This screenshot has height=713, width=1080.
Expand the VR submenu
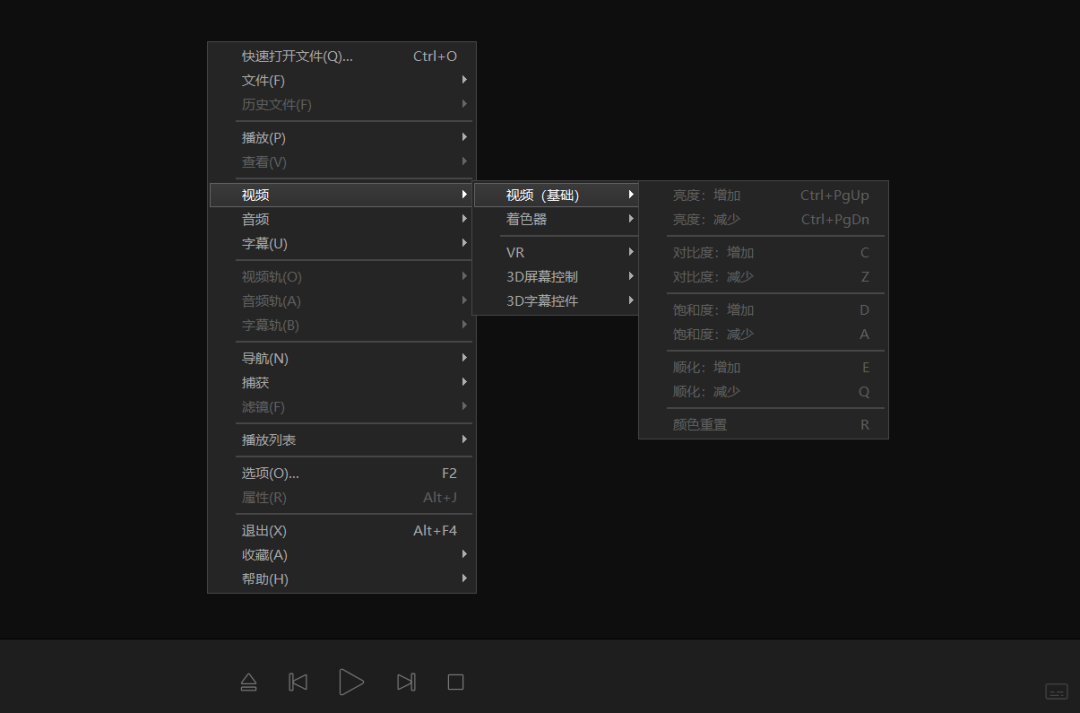point(556,252)
